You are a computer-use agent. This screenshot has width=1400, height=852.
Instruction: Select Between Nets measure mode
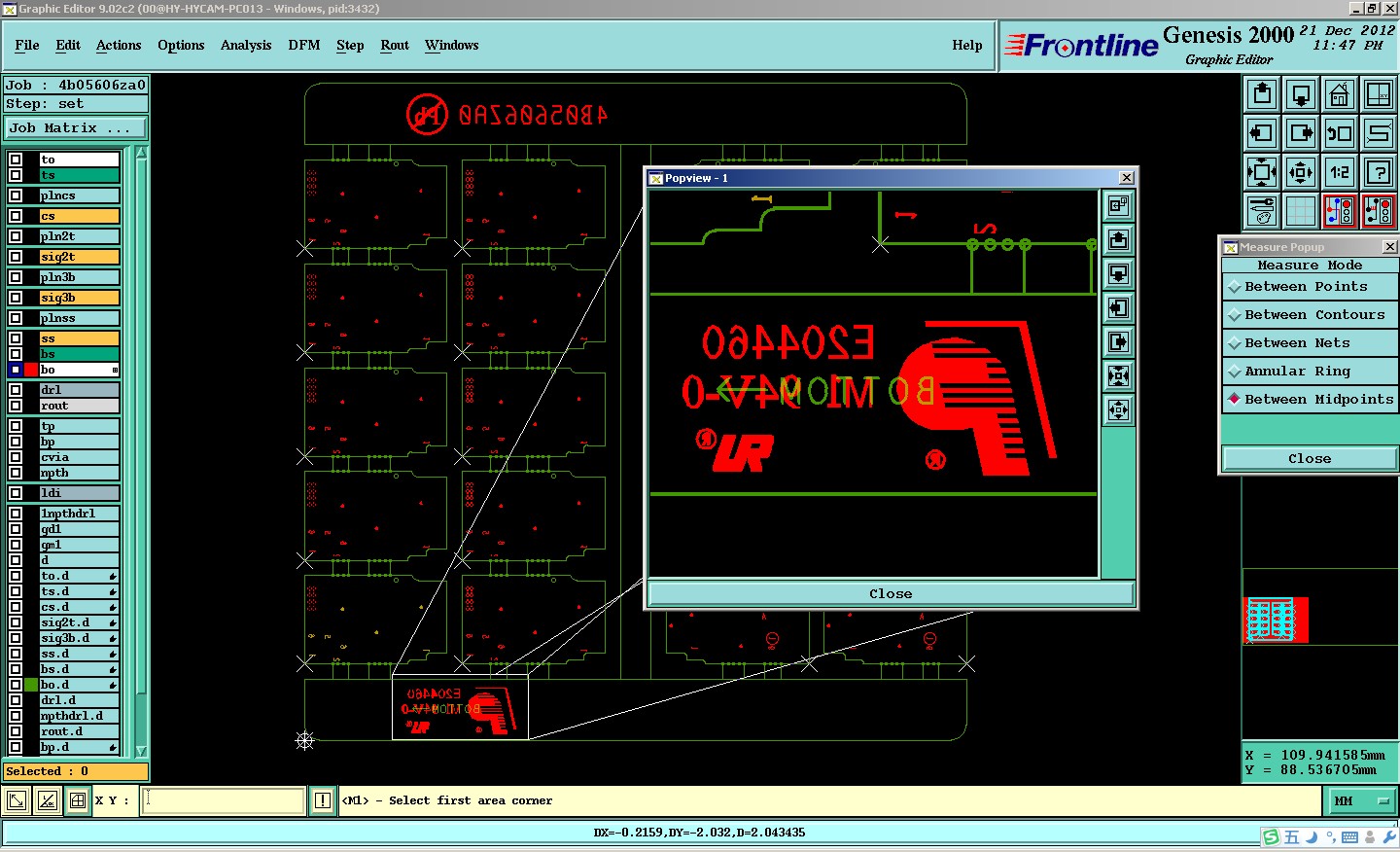pyautogui.click(x=1310, y=343)
